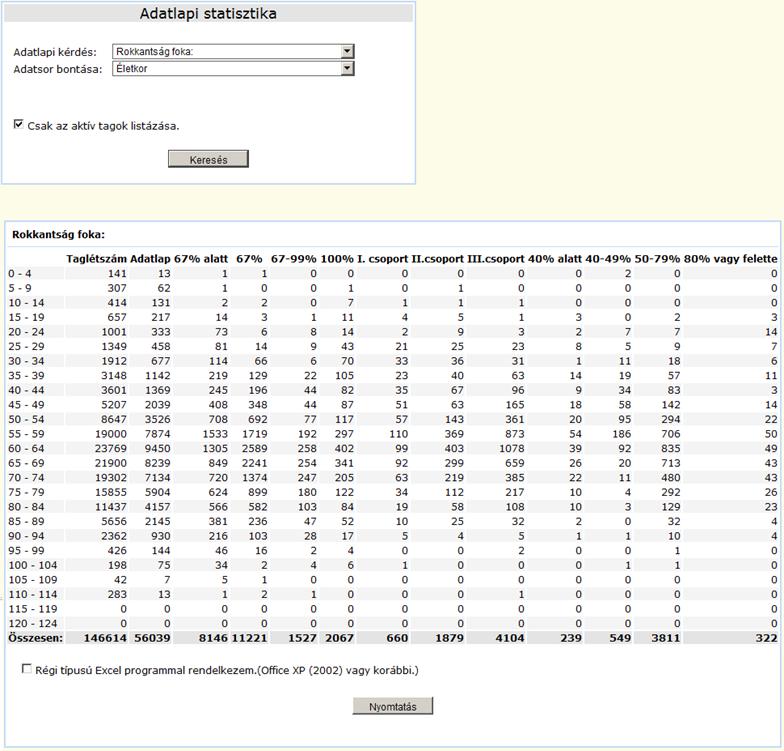Click the '100%' column header

pyautogui.click(x=337, y=259)
